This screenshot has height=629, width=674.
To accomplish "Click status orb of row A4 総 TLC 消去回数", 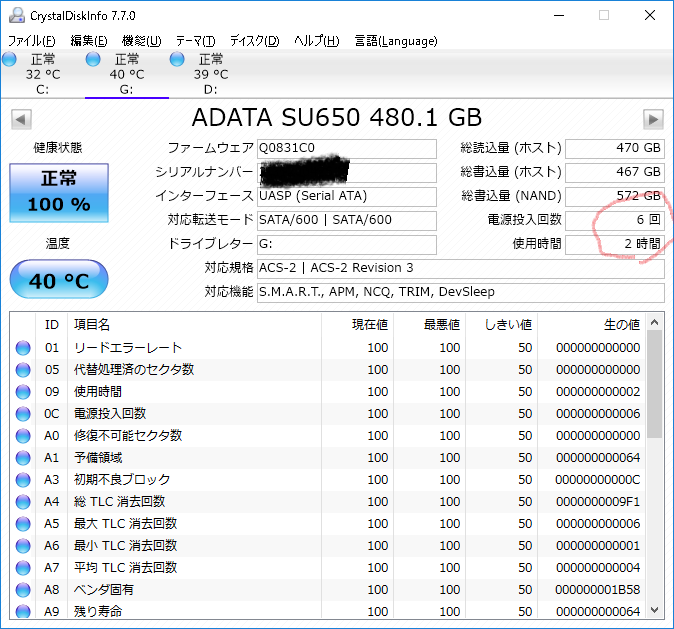I will click(x=23, y=501).
